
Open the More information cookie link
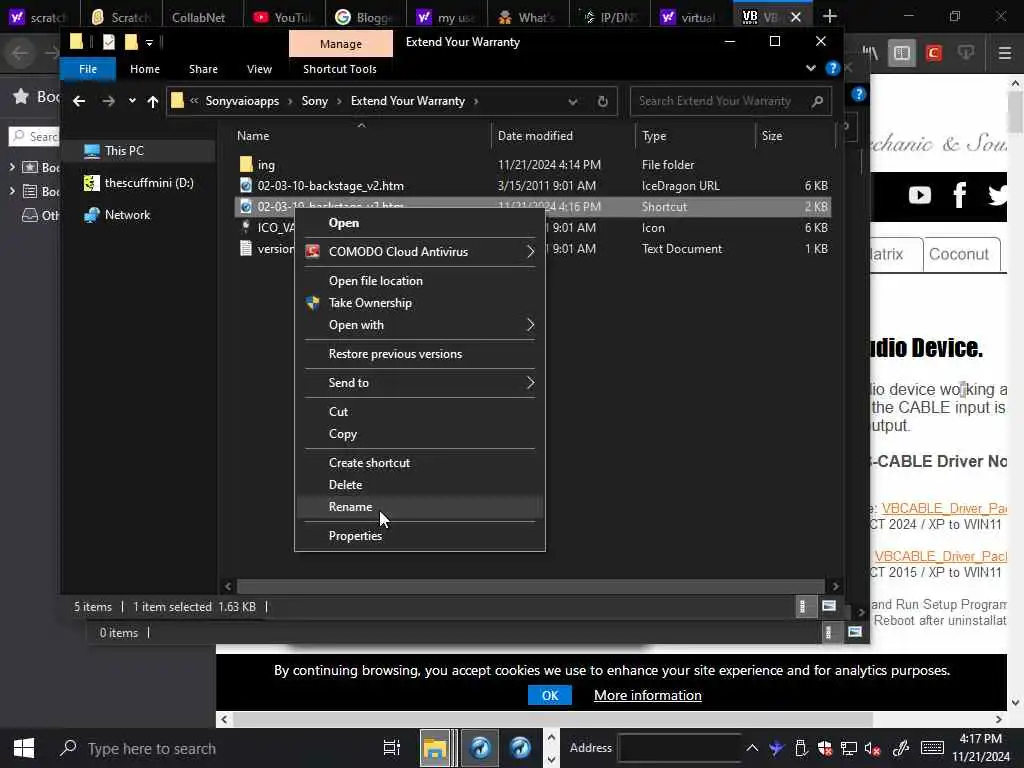[x=647, y=696]
